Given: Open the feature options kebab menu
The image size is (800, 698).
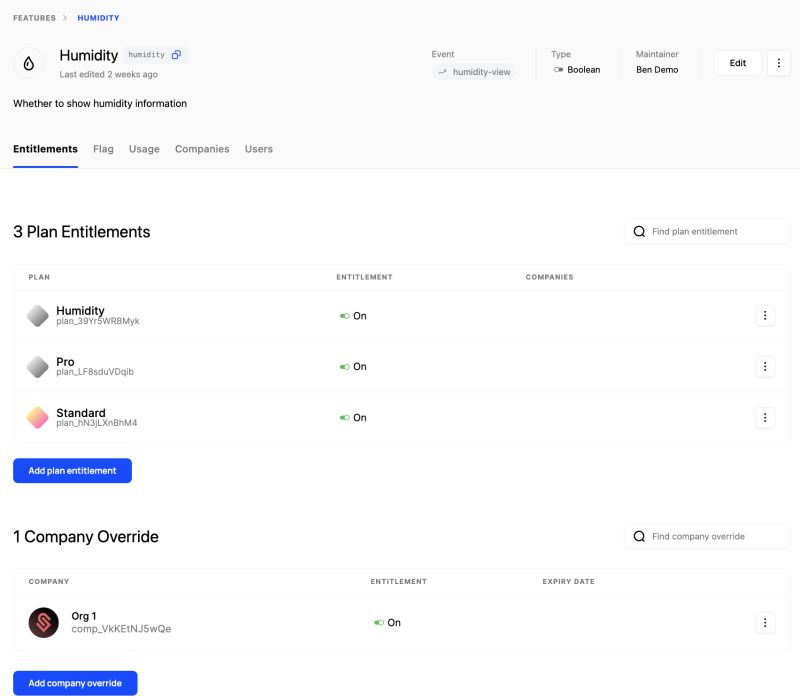Looking at the screenshot, I should (x=779, y=63).
